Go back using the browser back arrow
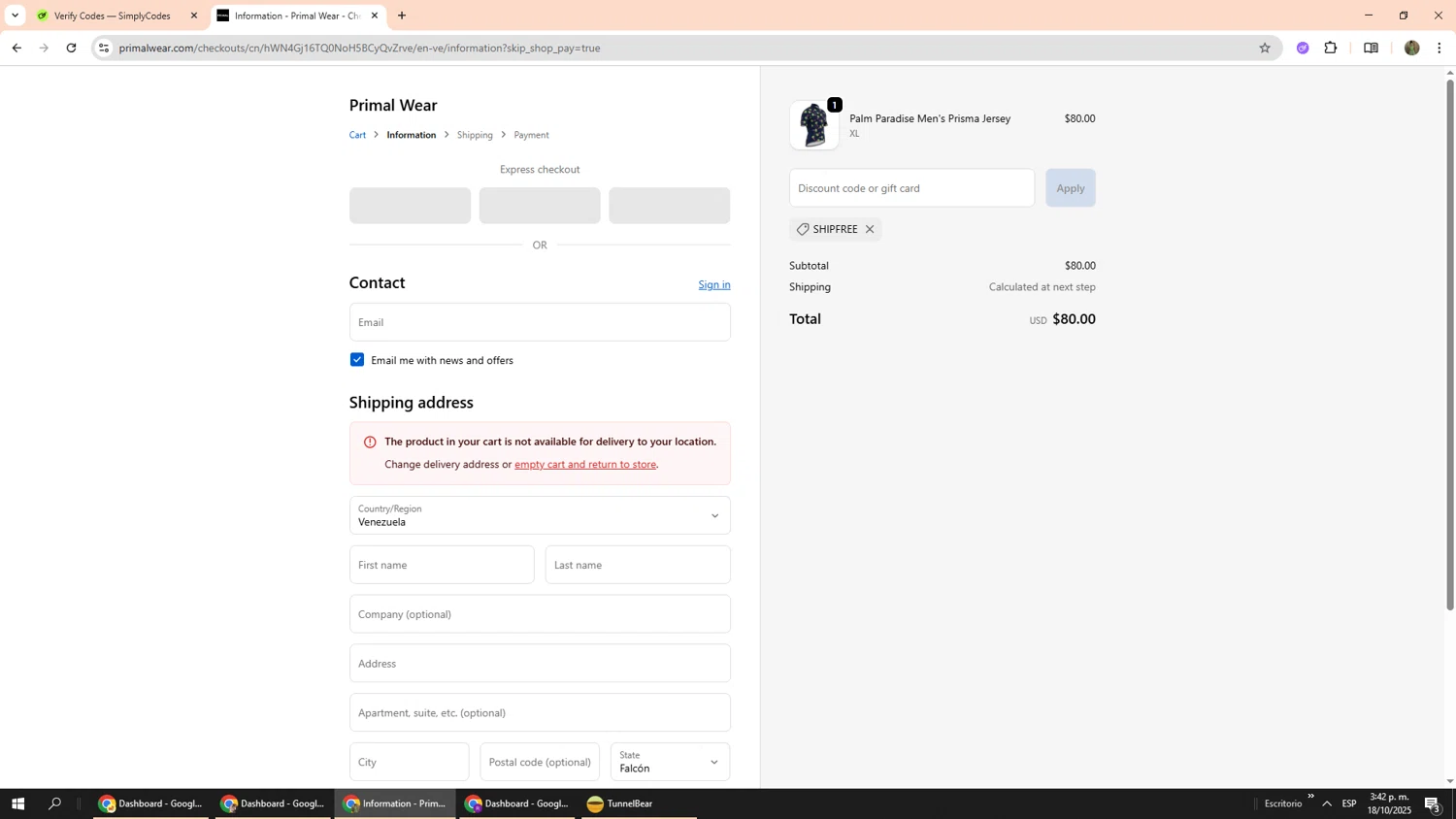This screenshot has height=819, width=1456. point(17,48)
